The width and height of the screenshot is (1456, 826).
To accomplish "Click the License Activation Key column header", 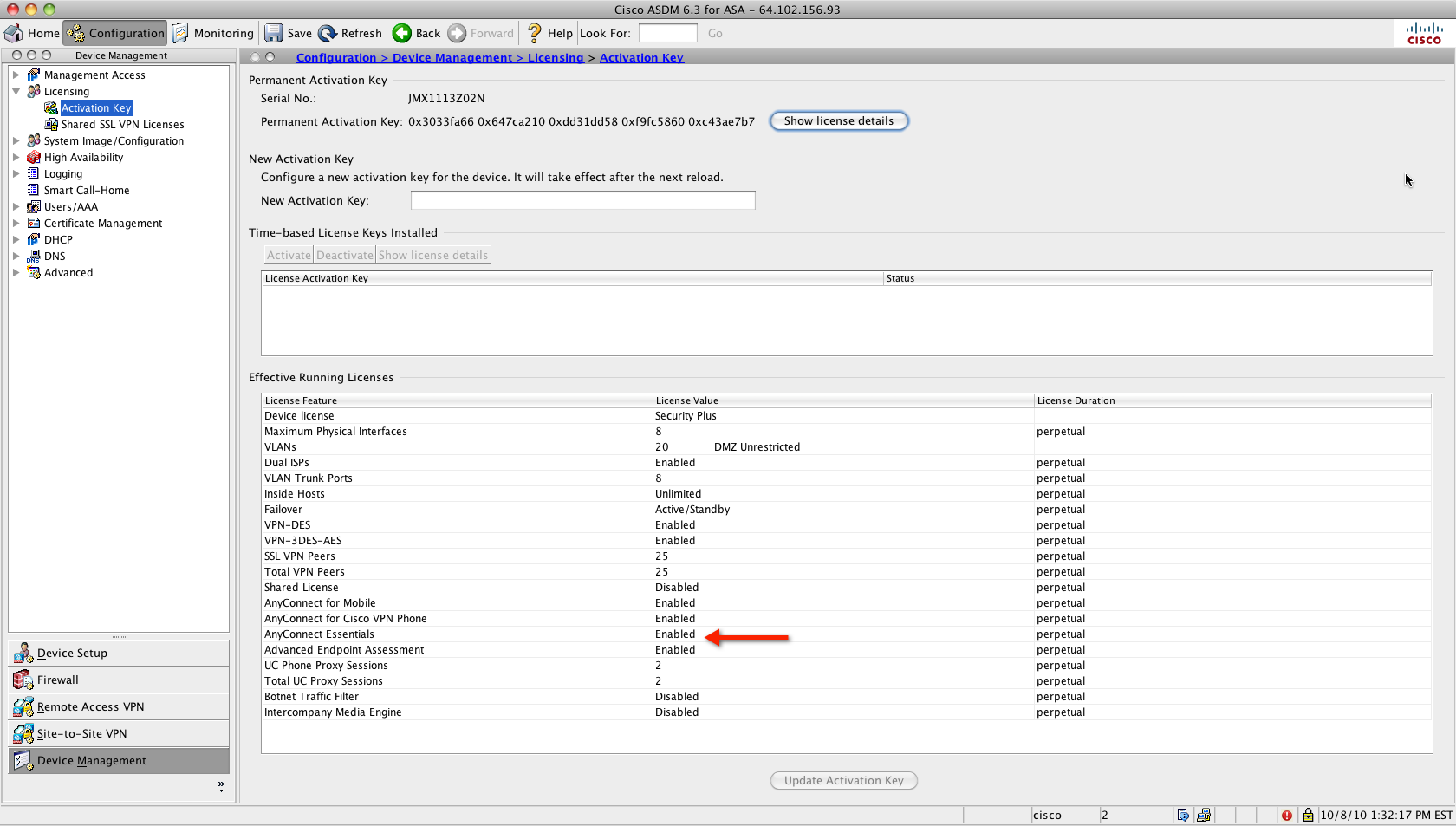I will pos(572,279).
